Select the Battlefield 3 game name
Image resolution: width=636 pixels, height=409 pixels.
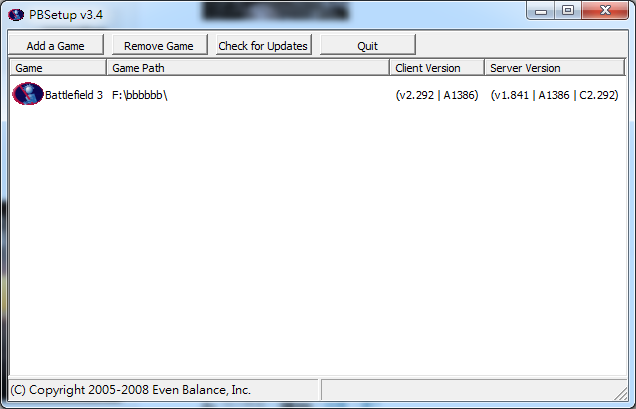(74, 95)
